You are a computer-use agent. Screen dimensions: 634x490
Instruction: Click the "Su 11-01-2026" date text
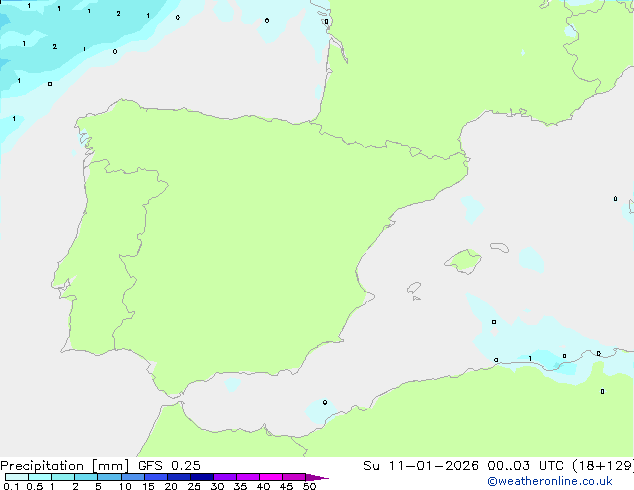click(x=421, y=466)
